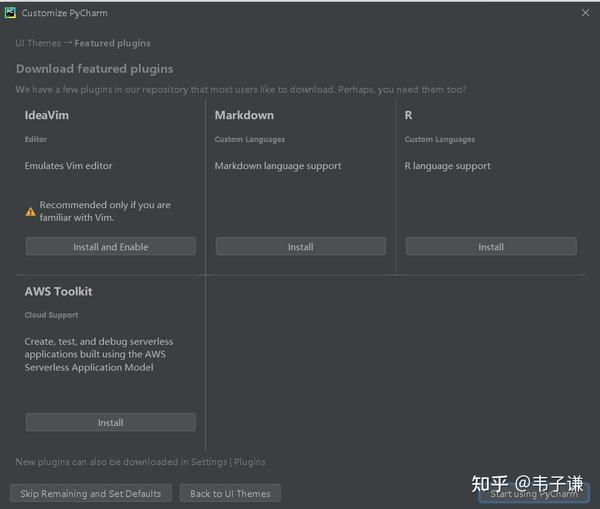Click the IdeaVim plugin title
600x509 pixels.
click(x=47, y=116)
